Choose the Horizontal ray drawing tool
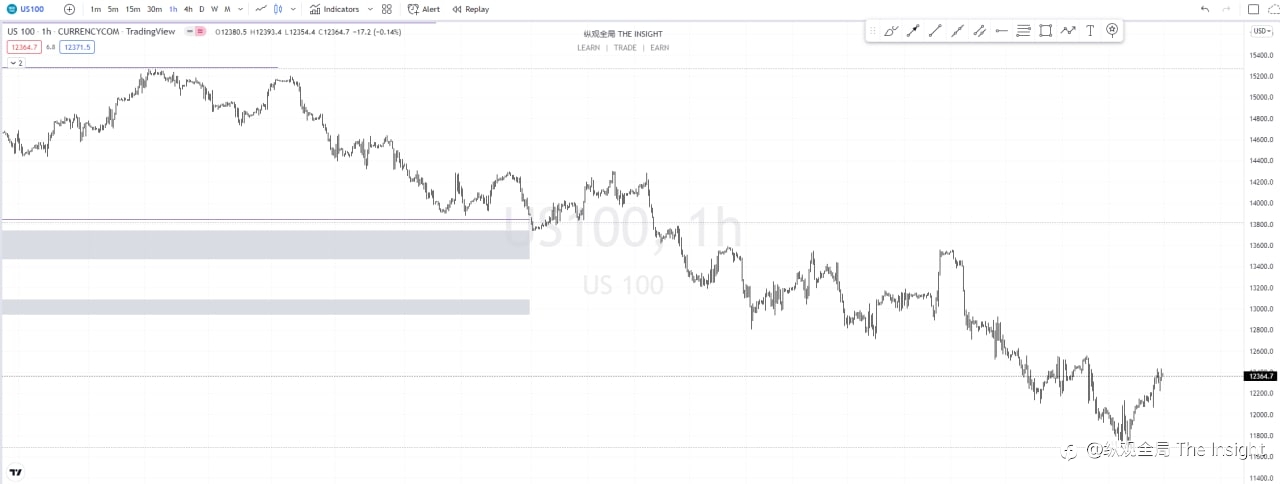The image size is (1280, 484). click(1001, 31)
